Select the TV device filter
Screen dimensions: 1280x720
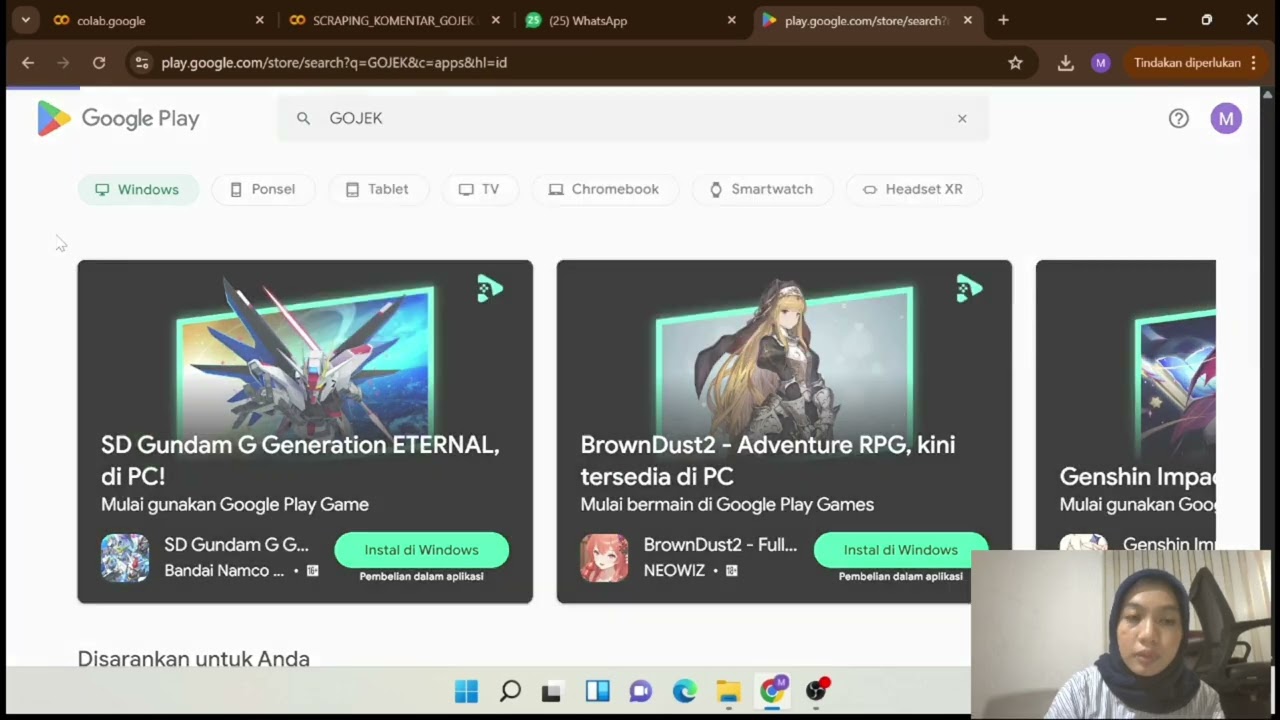(x=479, y=189)
